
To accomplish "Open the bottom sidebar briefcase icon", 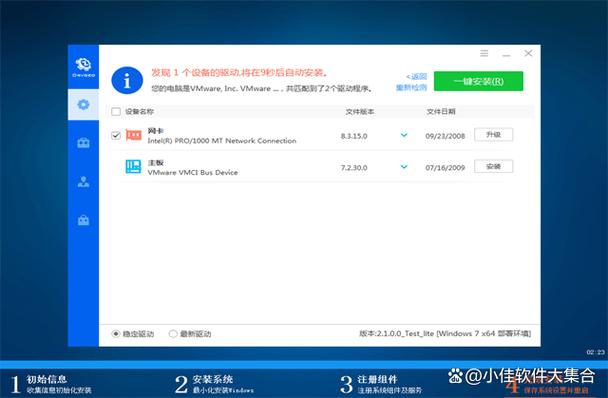I will point(83,220).
